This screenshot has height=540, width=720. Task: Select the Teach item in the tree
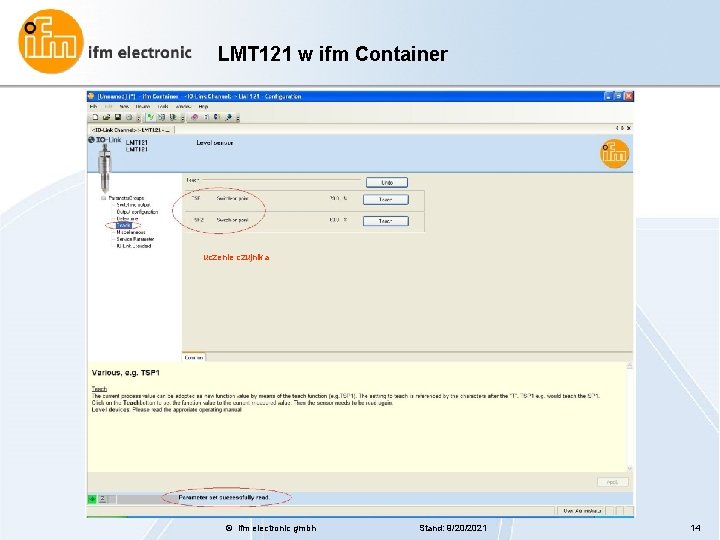tap(124, 225)
